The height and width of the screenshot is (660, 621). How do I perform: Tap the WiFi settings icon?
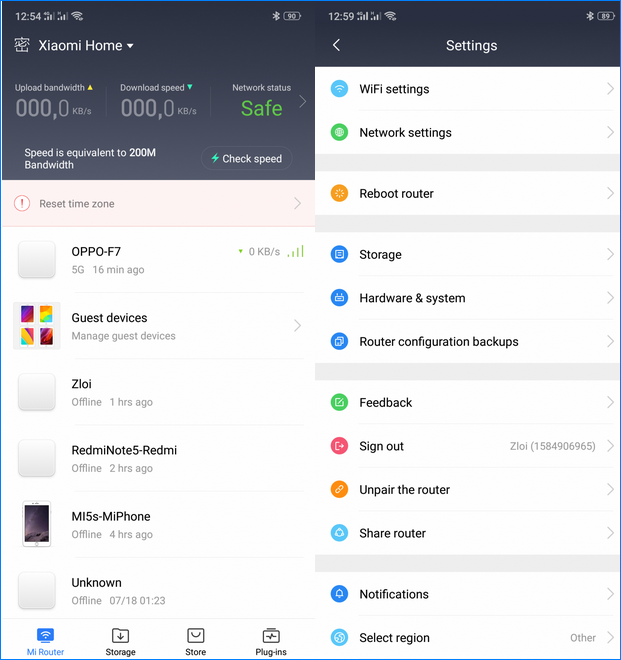[x=339, y=89]
